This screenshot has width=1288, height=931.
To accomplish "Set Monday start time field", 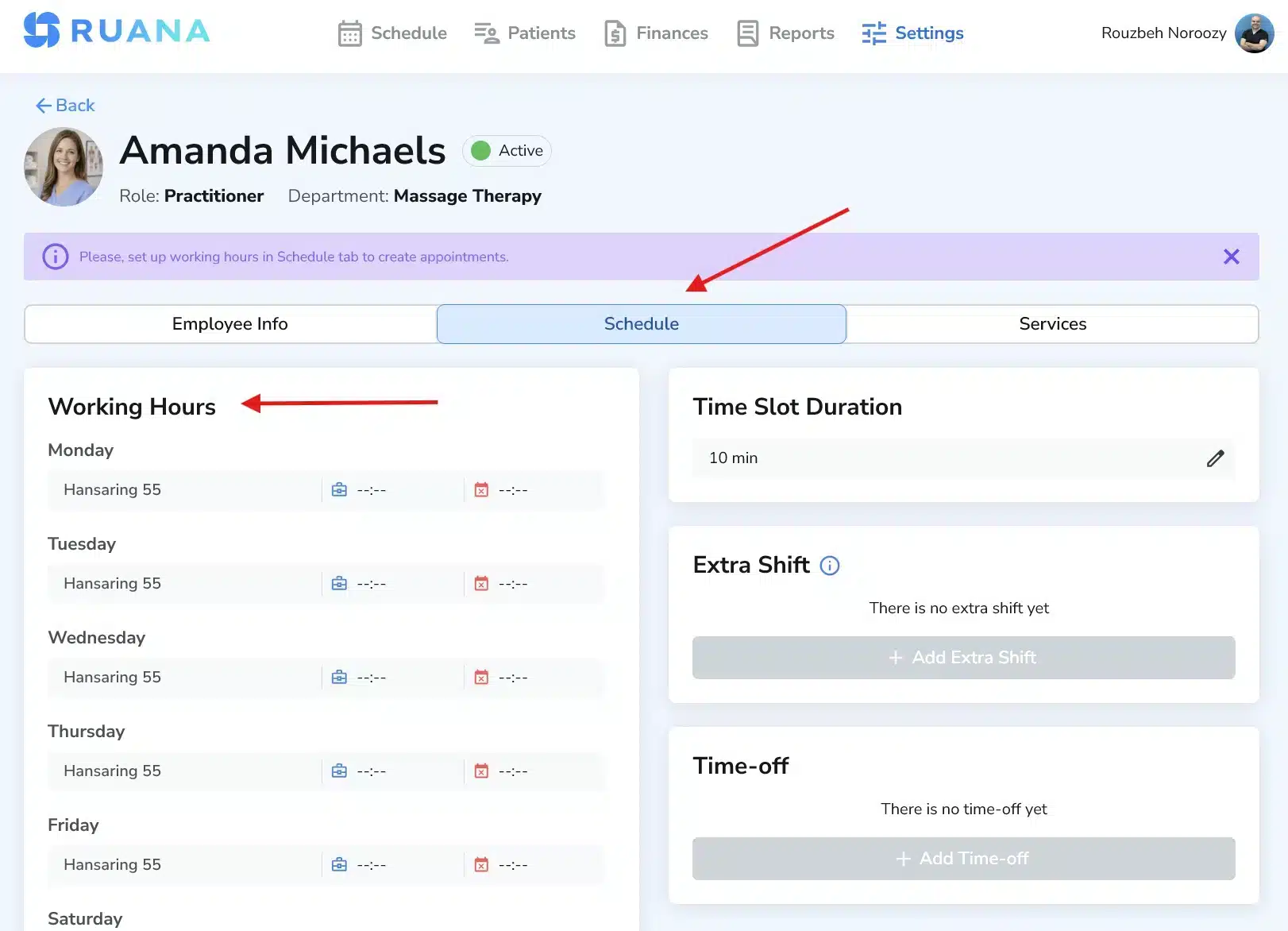I will click(x=372, y=489).
